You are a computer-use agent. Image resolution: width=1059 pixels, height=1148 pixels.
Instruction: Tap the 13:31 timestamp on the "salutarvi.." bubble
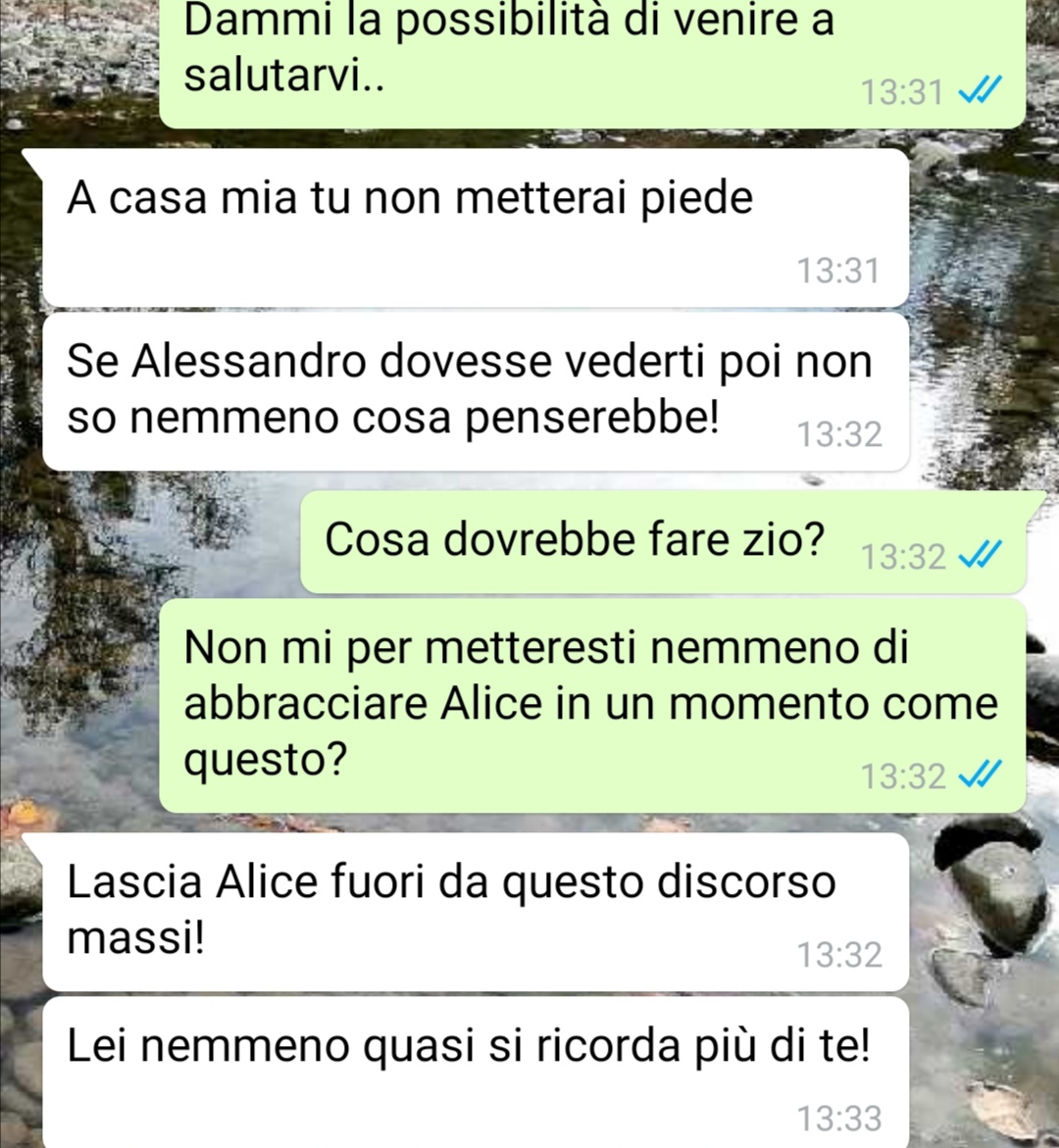901,92
